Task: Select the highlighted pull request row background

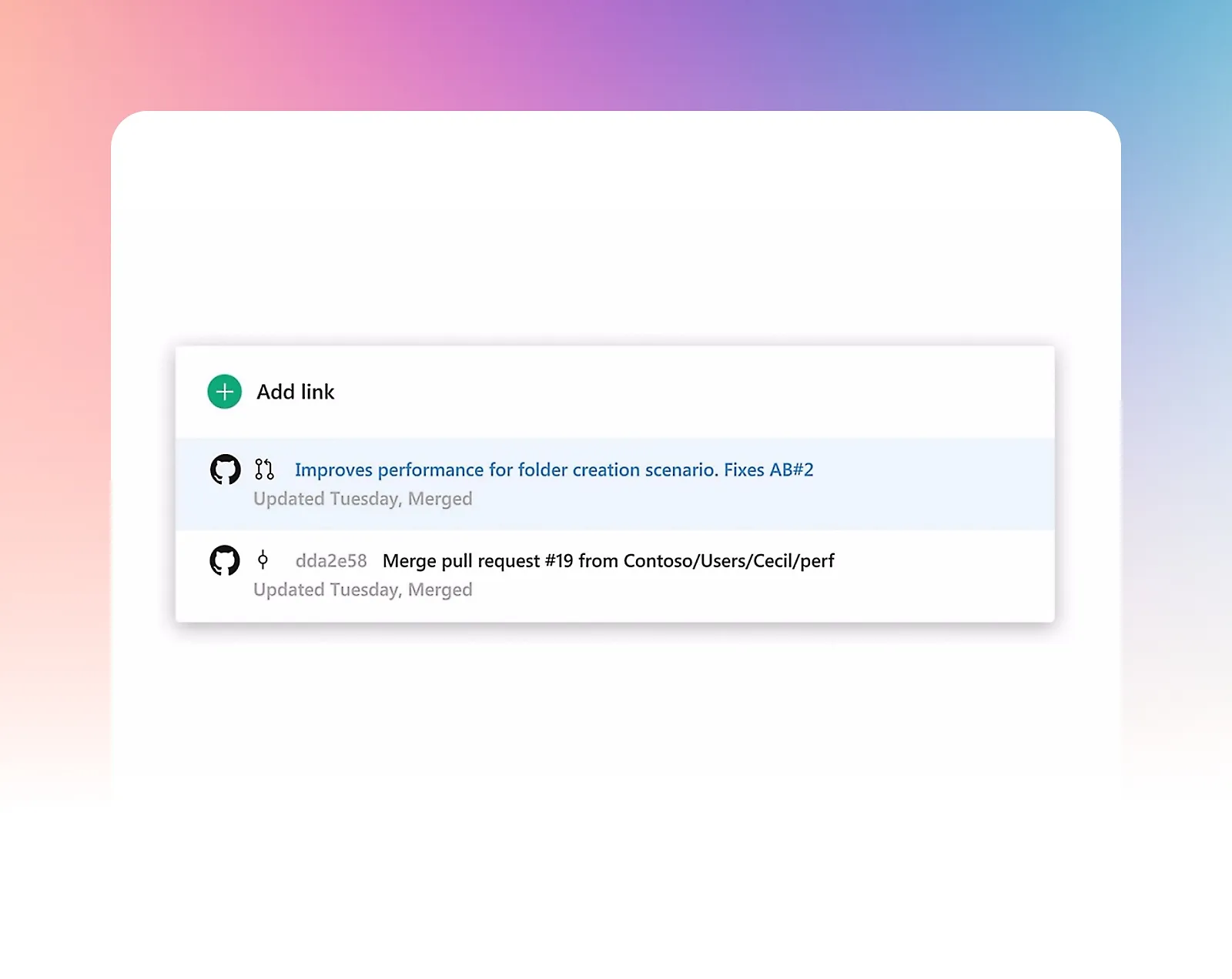Action: pyautogui.click(x=615, y=484)
